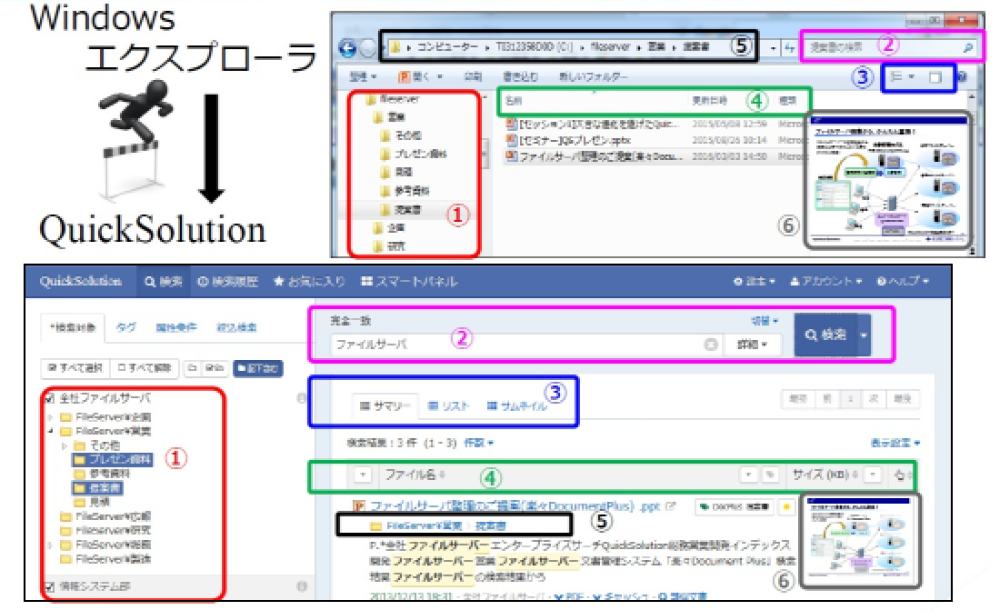Click the yellow star favorite icon on the result
The height and width of the screenshot is (613, 1000).
click(787, 507)
